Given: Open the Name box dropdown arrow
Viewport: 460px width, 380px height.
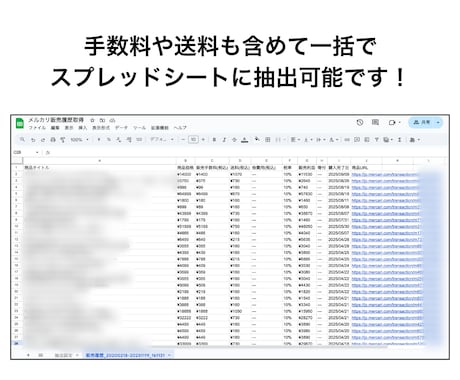Looking at the screenshot, I should point(37,152).
